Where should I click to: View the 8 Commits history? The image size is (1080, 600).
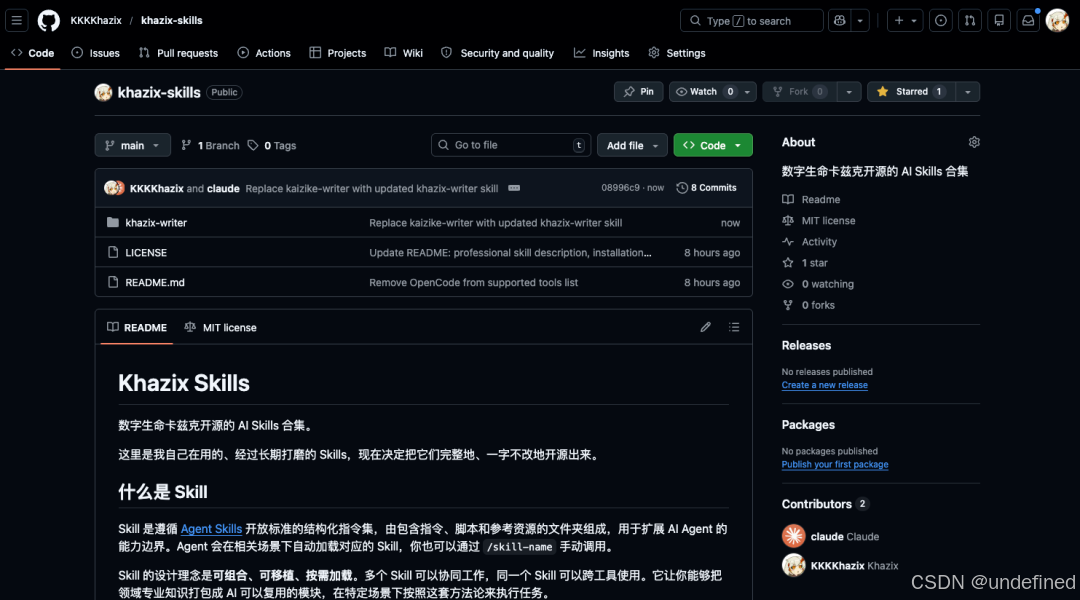click(x=706, y=188)
